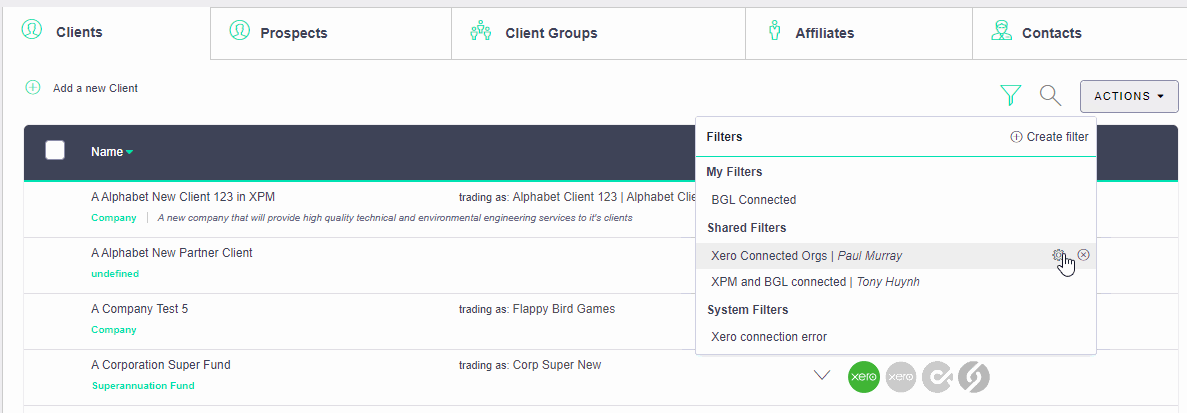Screen dimensions: 1187x413
Task: Click Add a new Client link
Action: 95,88
